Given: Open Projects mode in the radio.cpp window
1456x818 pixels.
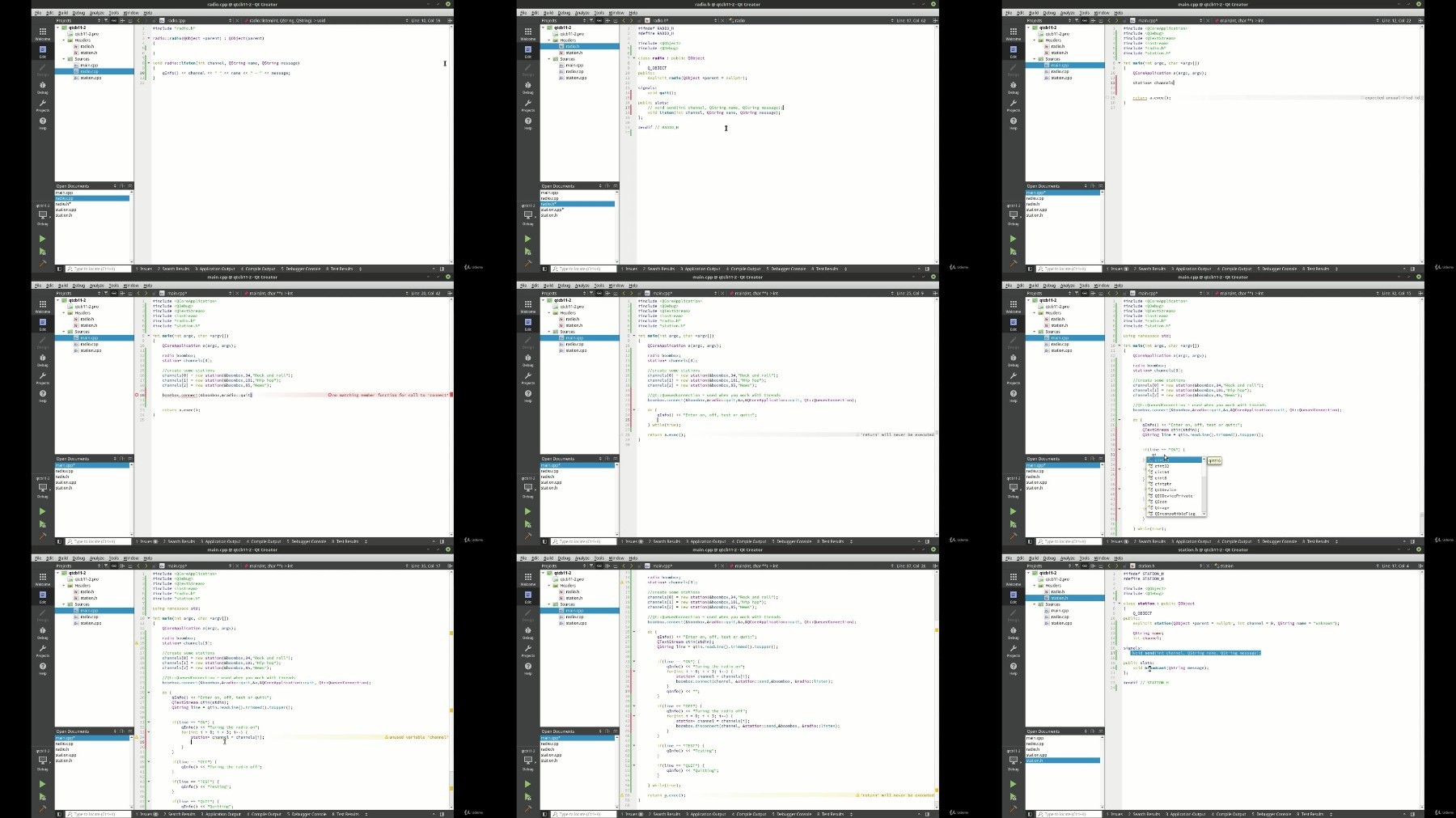Looking at the screenshot, I should [x=42, y=105].
